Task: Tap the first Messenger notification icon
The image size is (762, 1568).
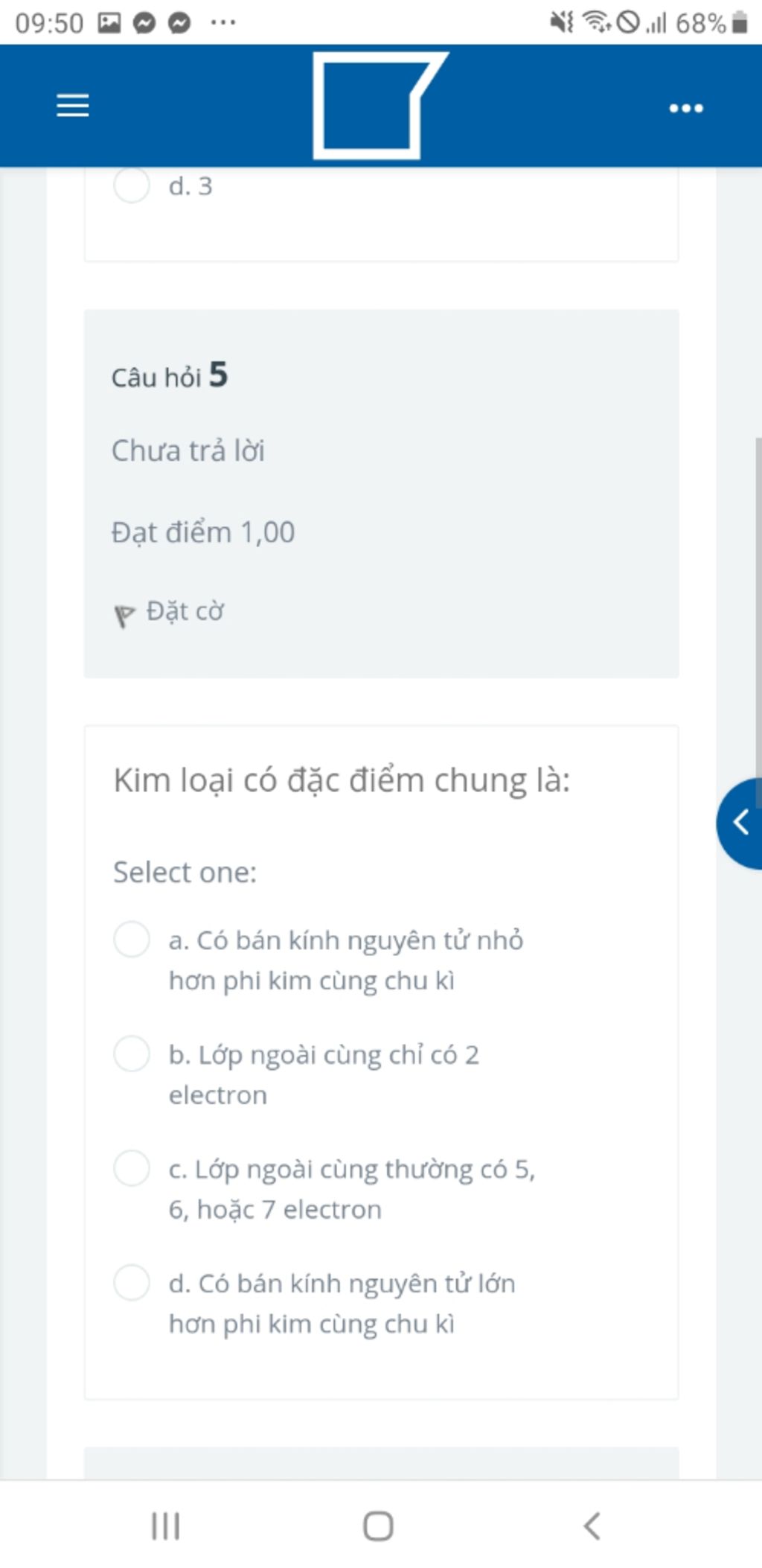Action: [144, 23]
